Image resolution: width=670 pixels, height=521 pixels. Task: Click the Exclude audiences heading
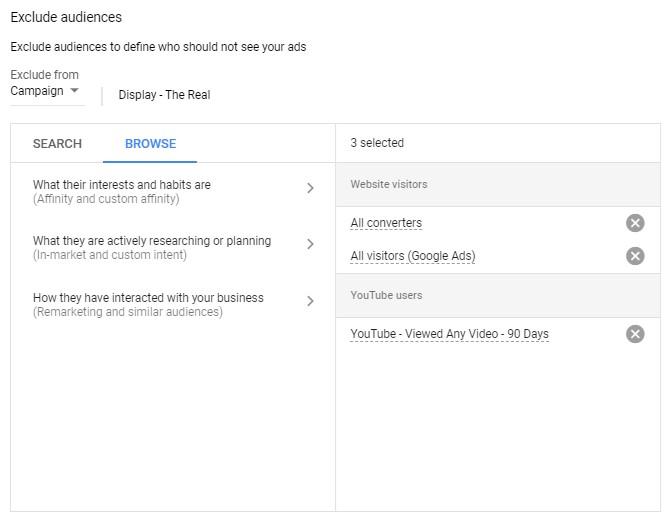(x=66, y=17)
